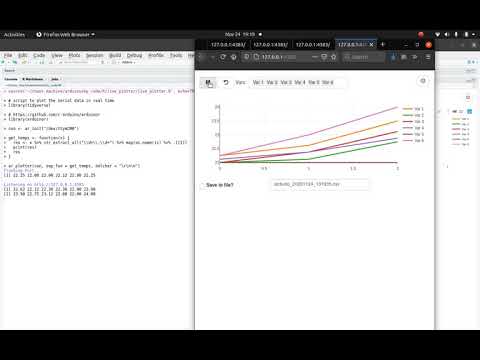The image size is (480, 360).
Task: Click the Var 1 tag in the Vars selector
Action: click(258, 82)
